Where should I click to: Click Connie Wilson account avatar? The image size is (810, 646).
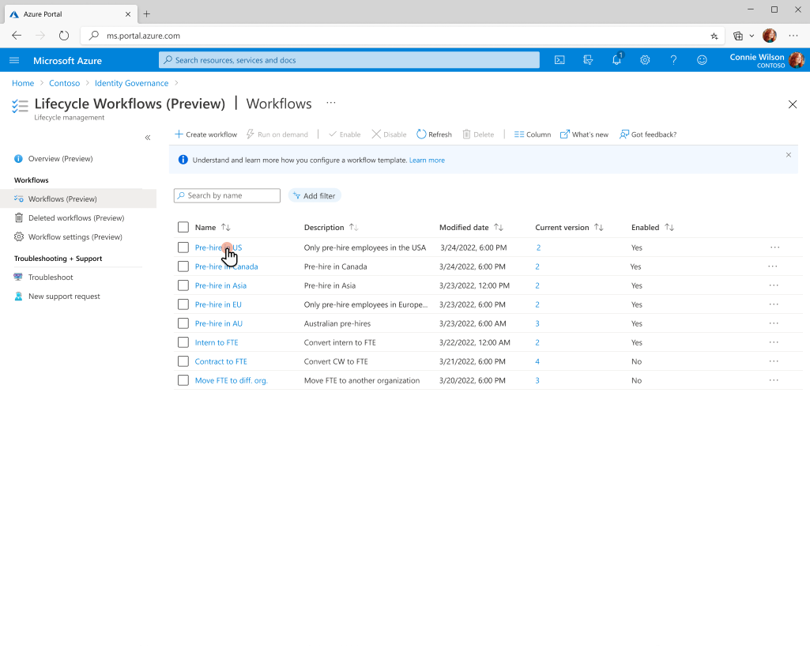[x=797, y=60]
